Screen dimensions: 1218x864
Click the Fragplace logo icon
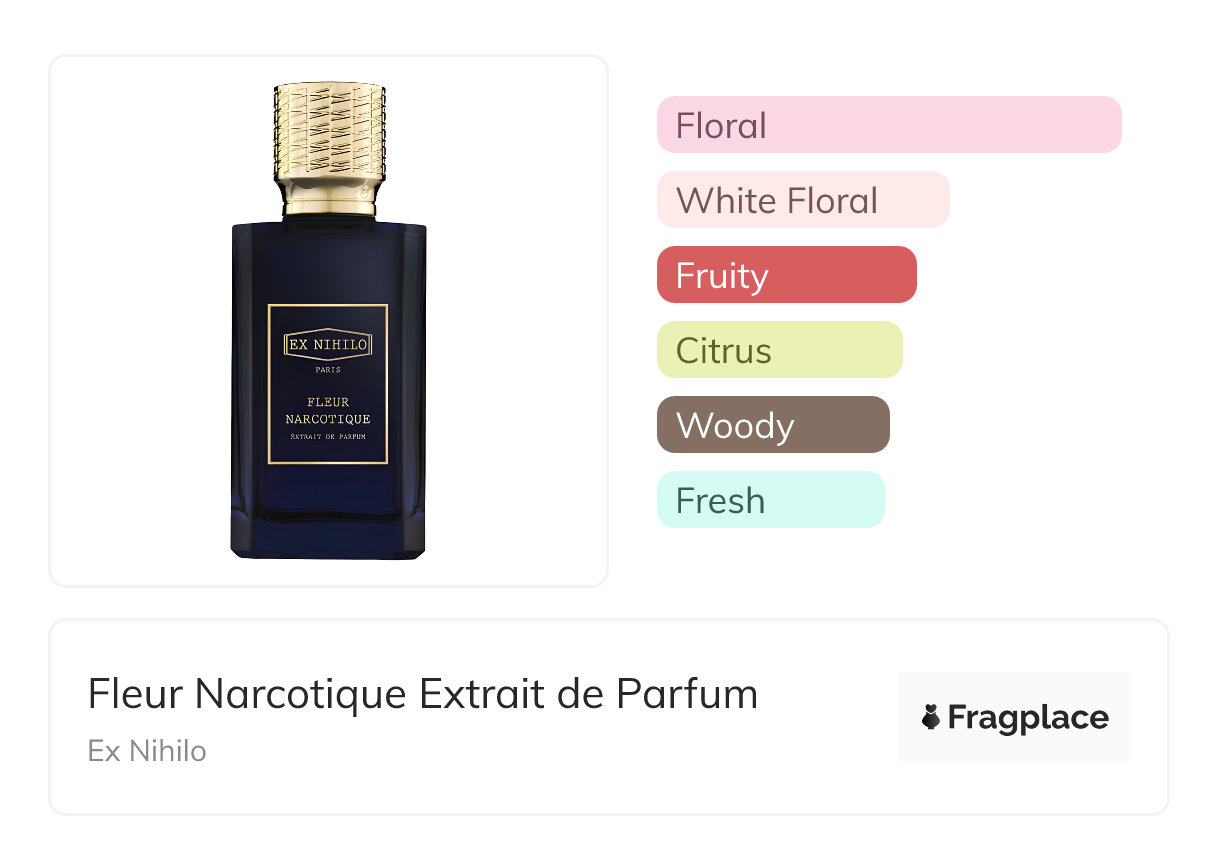point(931,717)
